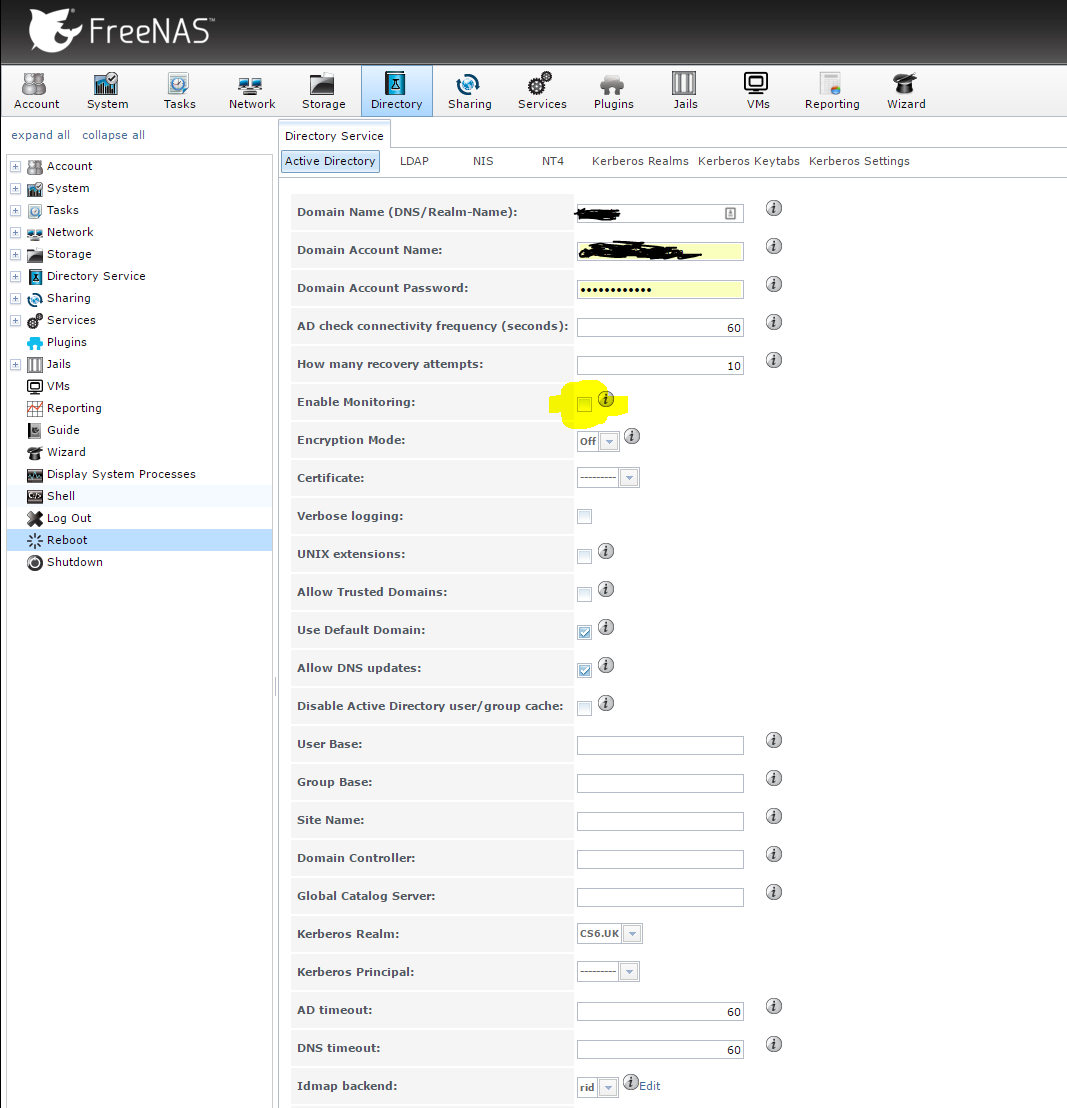Open the Certificate dropdown
Screen dimensions: 1067x1108
608,478
